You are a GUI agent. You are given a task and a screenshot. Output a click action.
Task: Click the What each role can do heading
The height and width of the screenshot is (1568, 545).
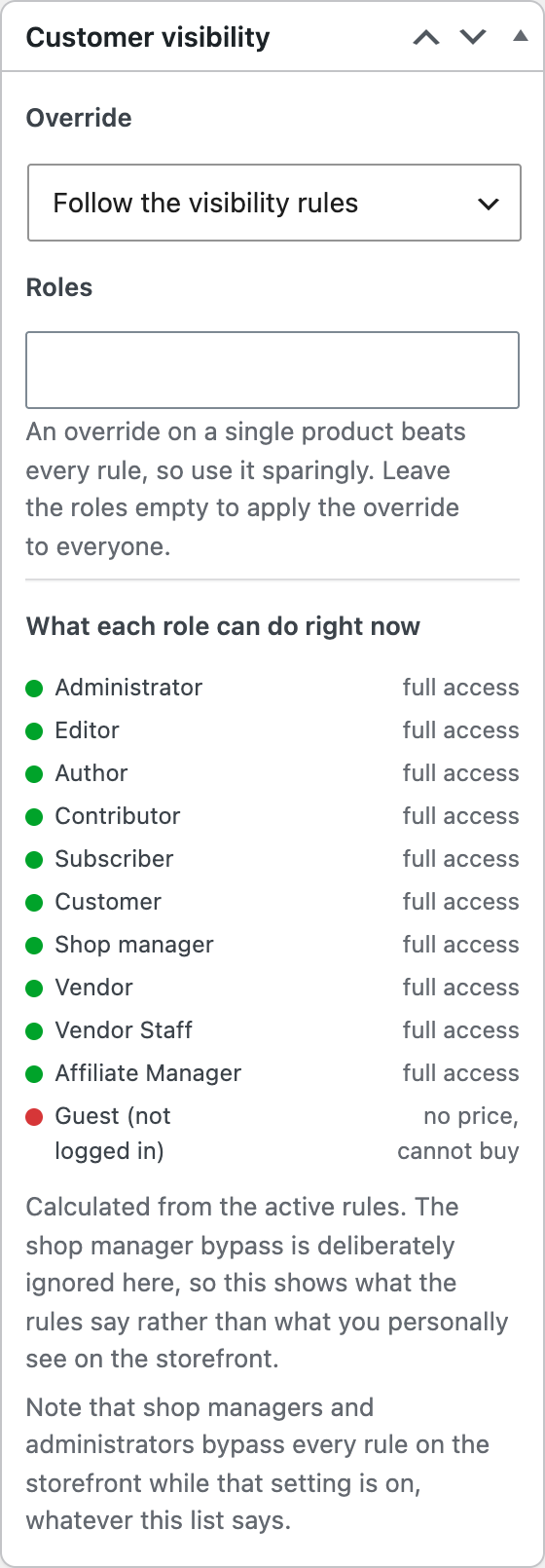point(223,626)
